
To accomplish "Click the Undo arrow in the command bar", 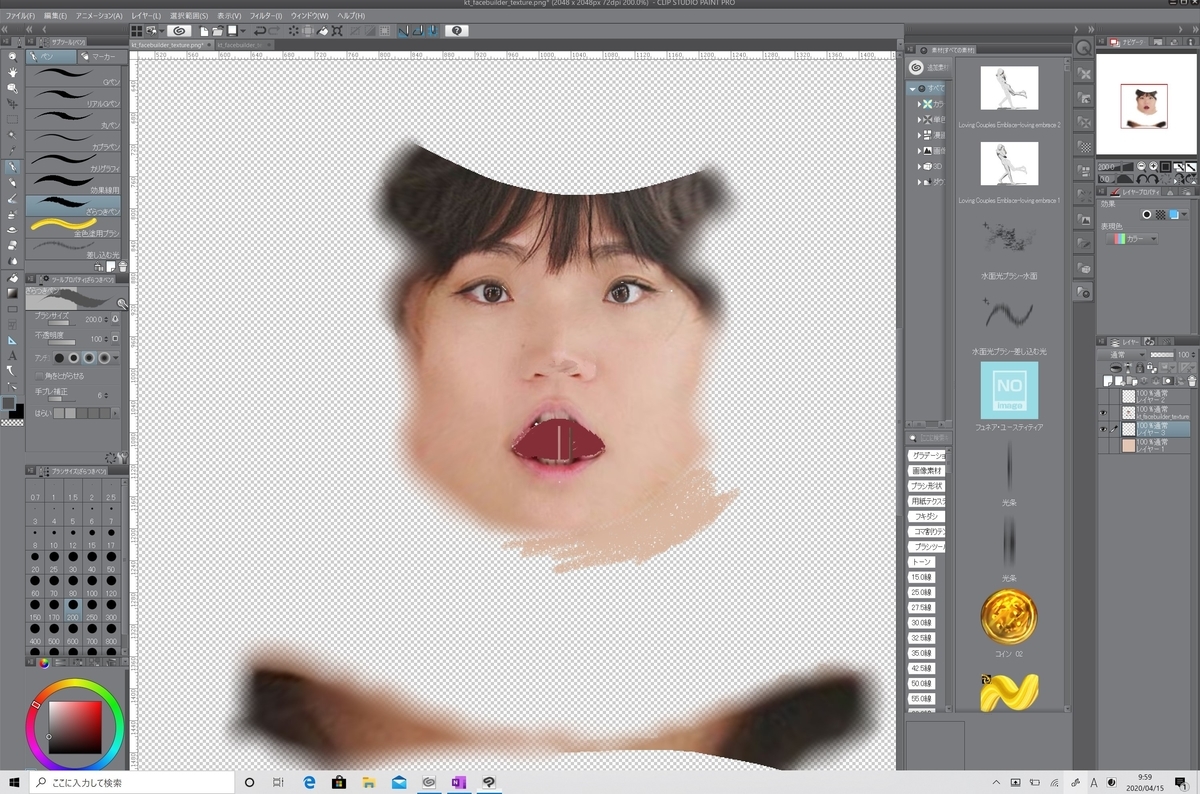I will [259, 31].
